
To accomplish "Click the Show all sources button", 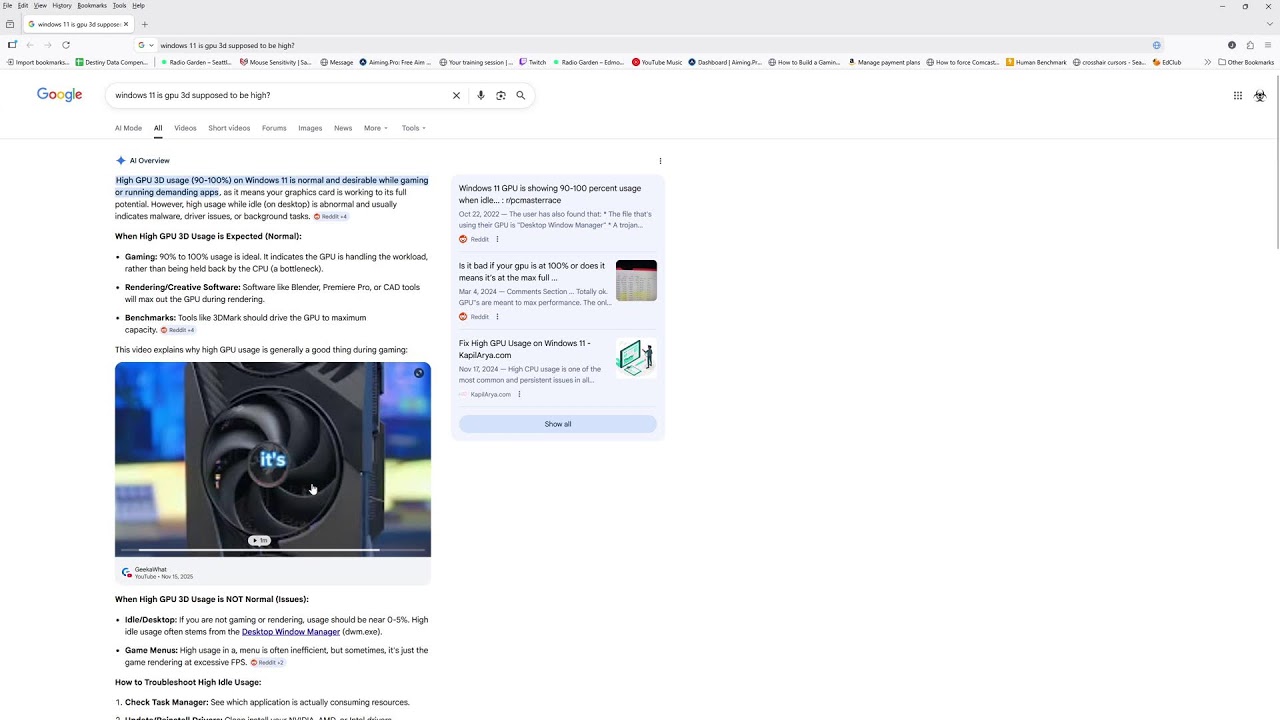I will (x=558, y=424).
